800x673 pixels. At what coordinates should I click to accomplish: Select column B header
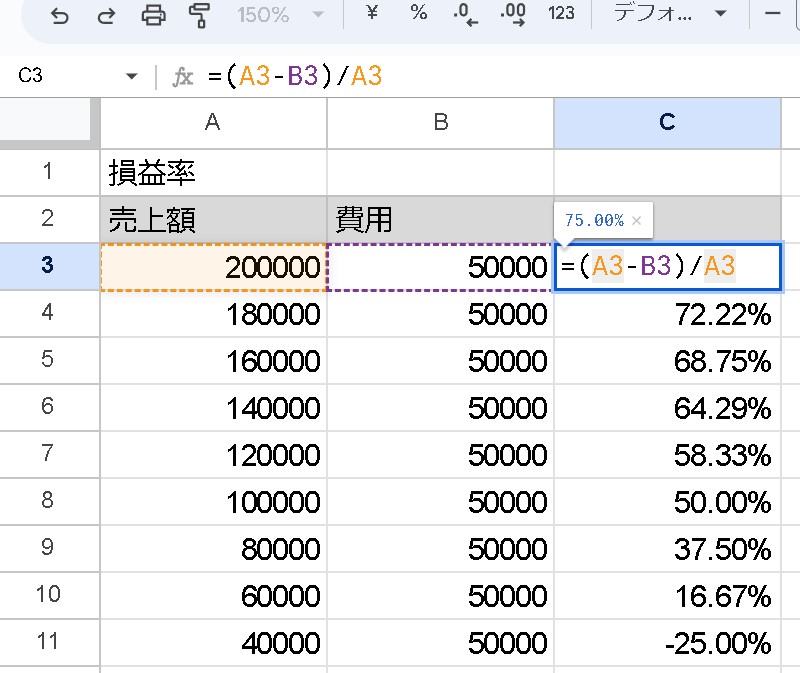click(x=440, y=123)
